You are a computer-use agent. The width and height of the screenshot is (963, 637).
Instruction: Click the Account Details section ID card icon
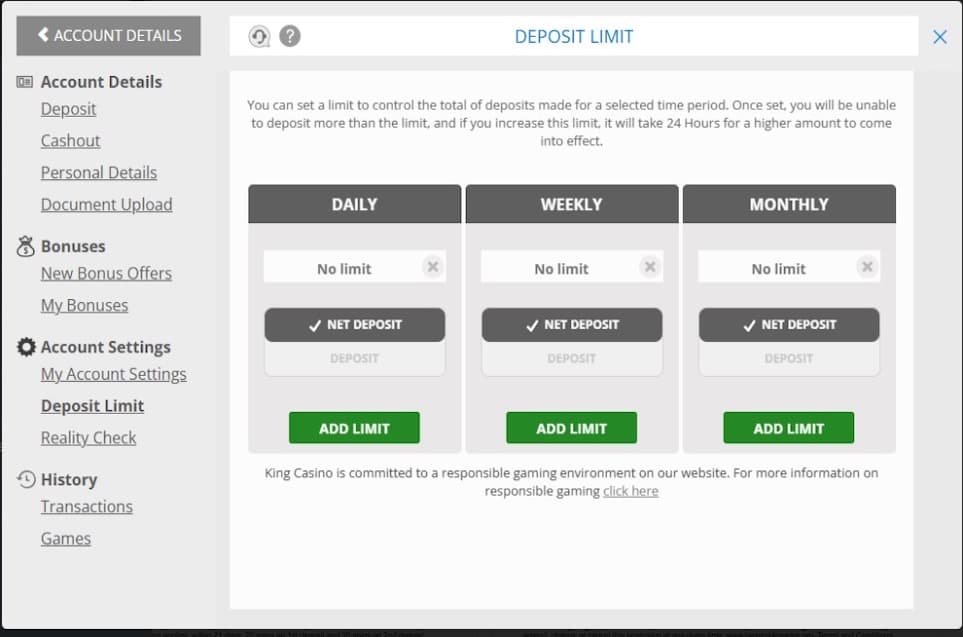(x=25, y=82)
